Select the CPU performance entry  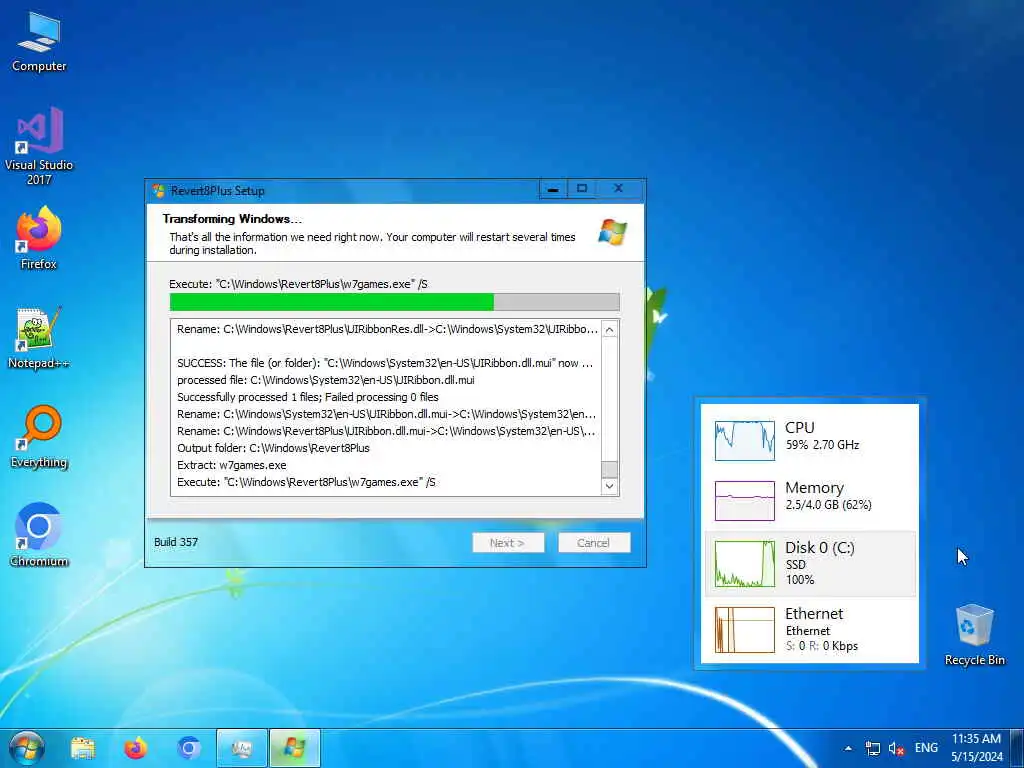pyautogui.click(x=810, y=440)
